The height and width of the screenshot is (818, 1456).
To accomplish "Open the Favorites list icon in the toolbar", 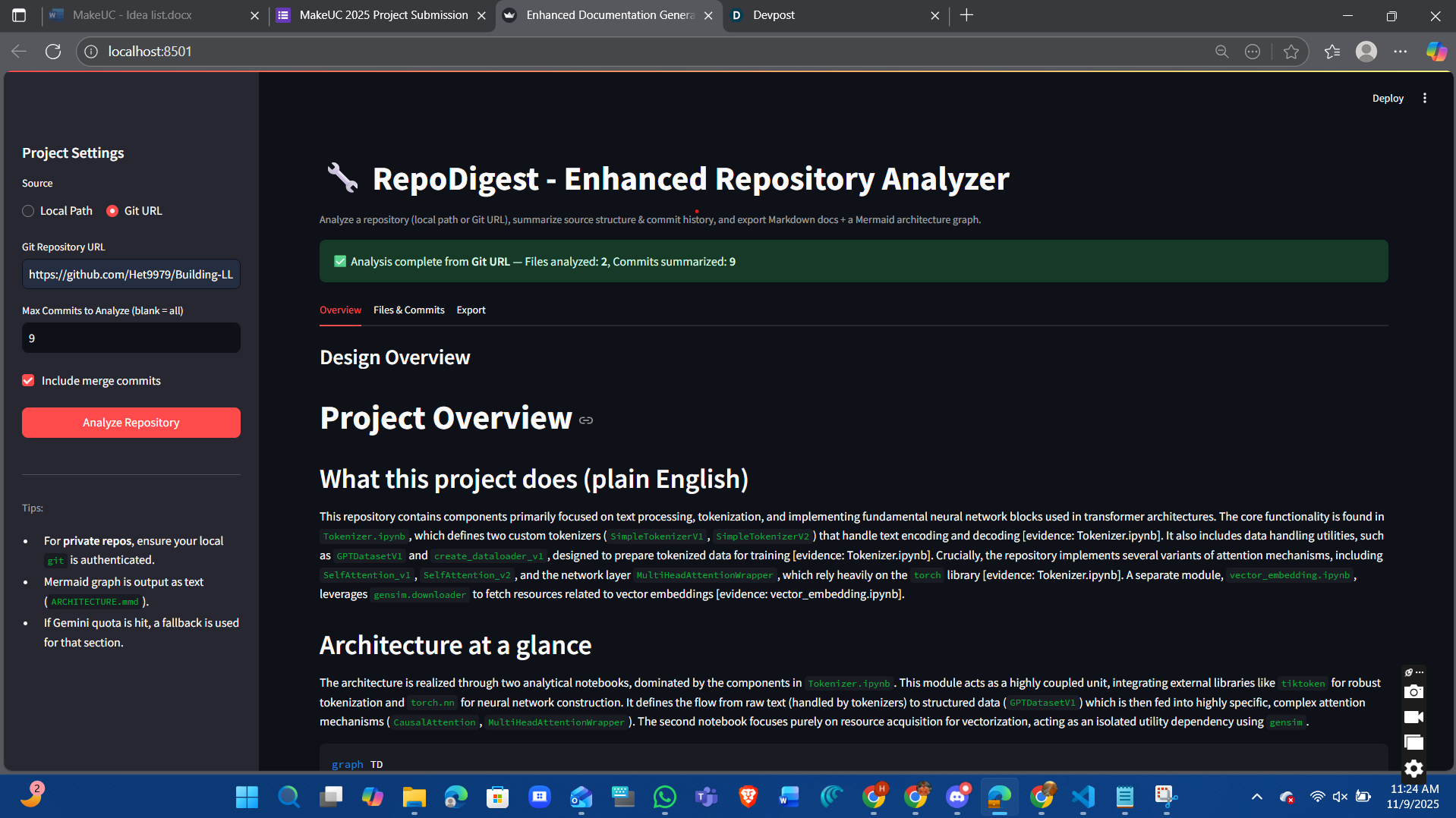I will (x=1332, y=52).
